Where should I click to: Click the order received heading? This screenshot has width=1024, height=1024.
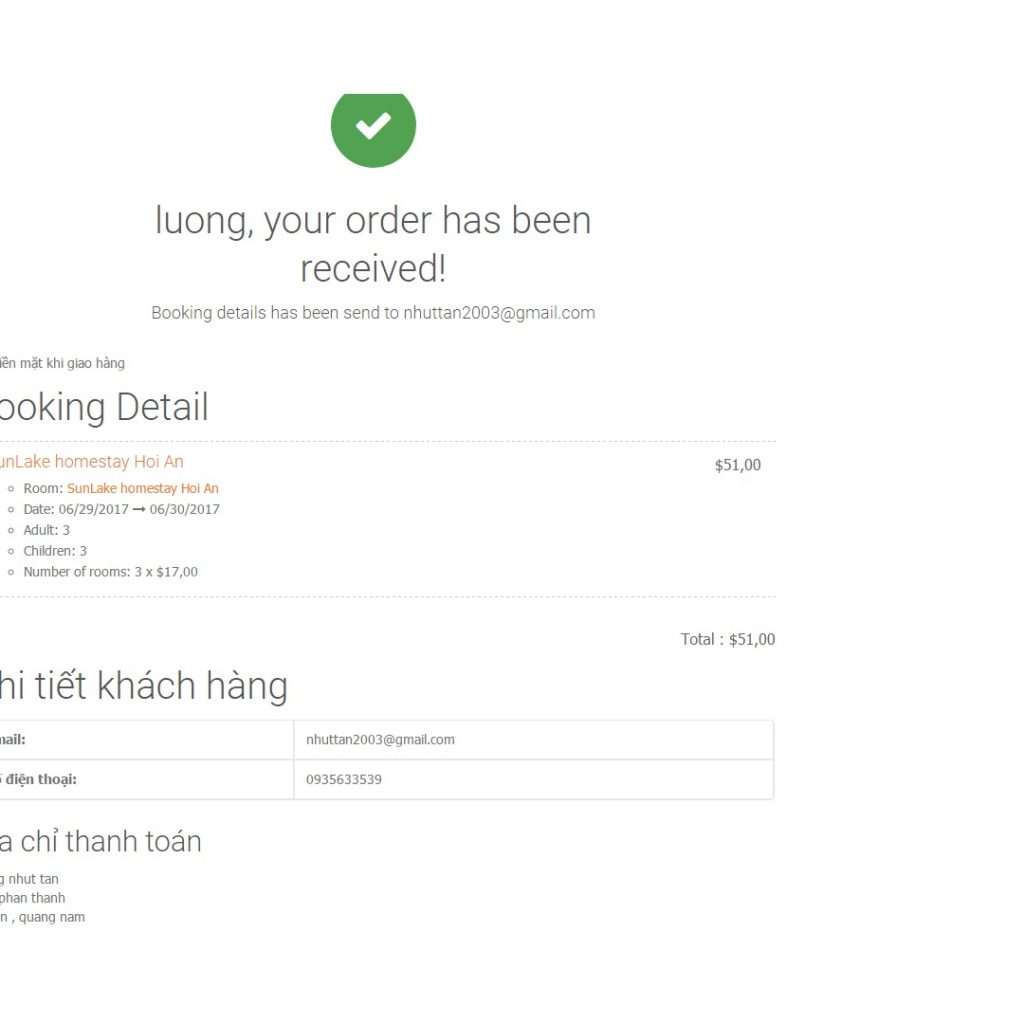(x=373, y=244)
